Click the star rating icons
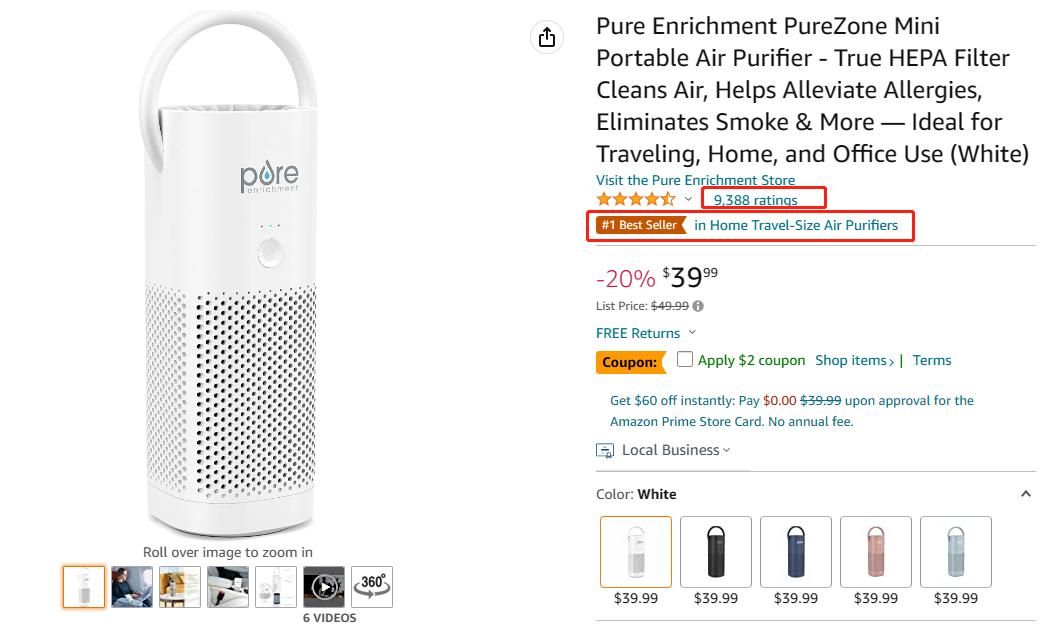The height and width of the screenshot is (628, 1049). [x=636, y=199]
